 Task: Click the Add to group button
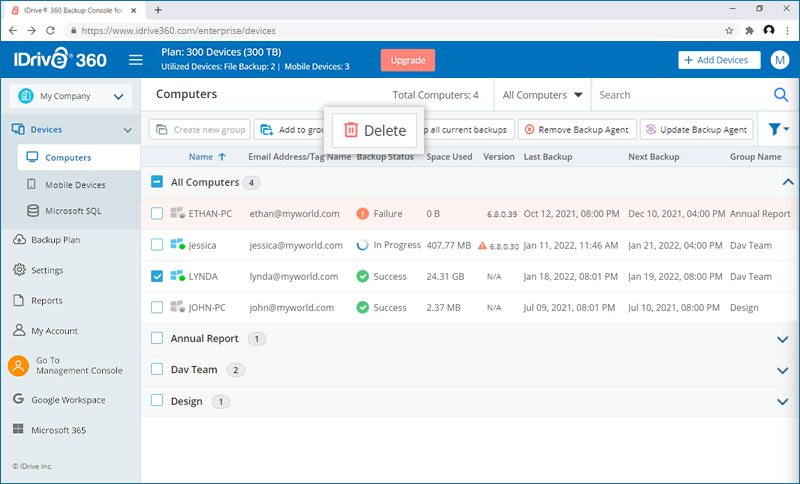(289, 130)
